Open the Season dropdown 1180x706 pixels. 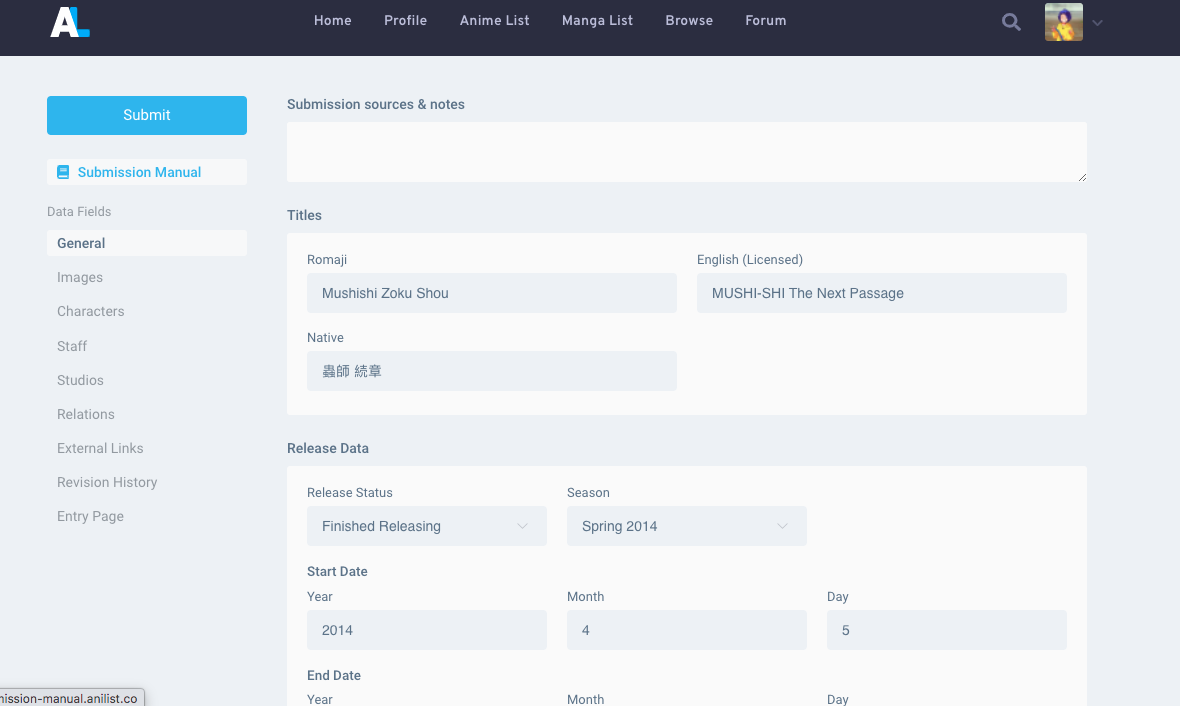coord(686,526)
